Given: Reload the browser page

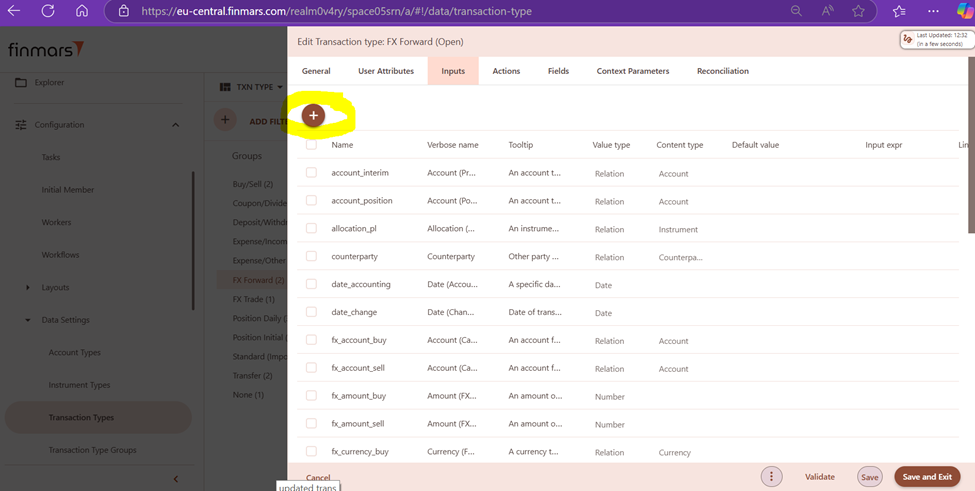Looking at the screenshot, I should [48, 11].
